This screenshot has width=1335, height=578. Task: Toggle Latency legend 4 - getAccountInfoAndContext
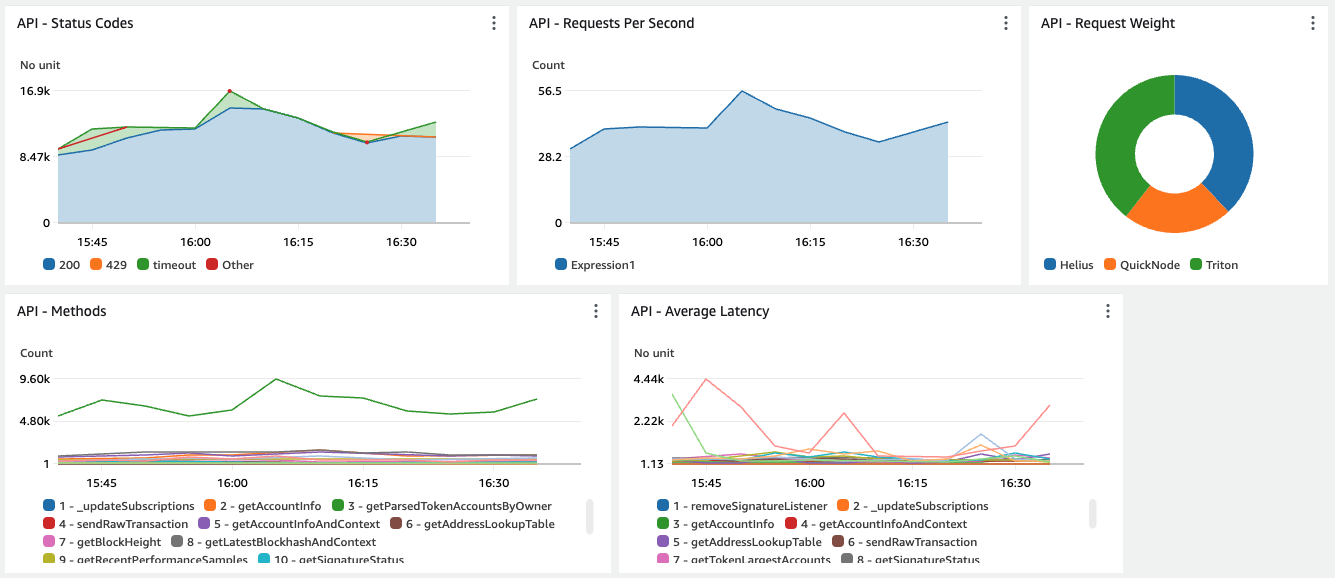tap(876, 524)
